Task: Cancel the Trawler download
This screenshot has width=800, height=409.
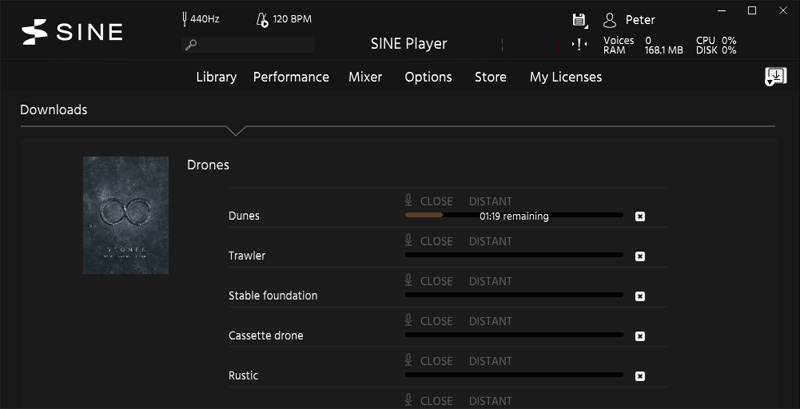Action: 640,256
